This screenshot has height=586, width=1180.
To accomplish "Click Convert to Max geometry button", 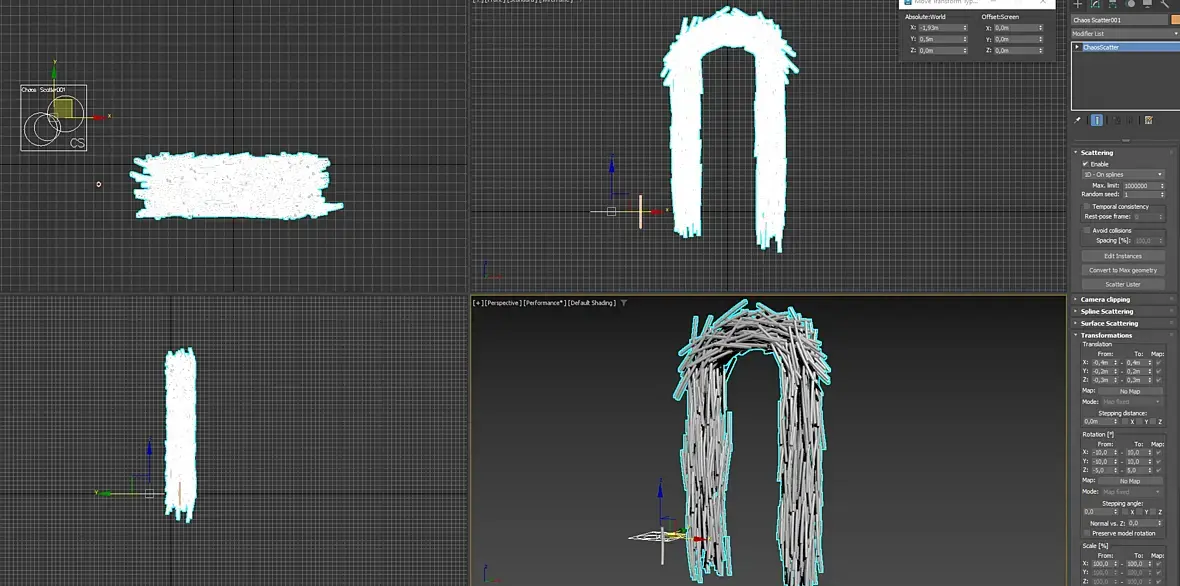I will (x=1123, y=270).
